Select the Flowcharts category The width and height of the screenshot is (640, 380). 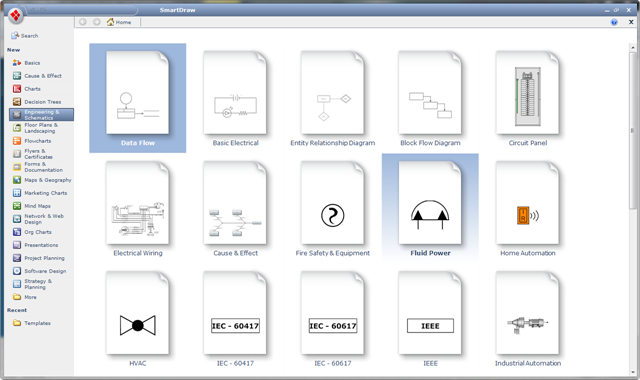pos(32,141)
